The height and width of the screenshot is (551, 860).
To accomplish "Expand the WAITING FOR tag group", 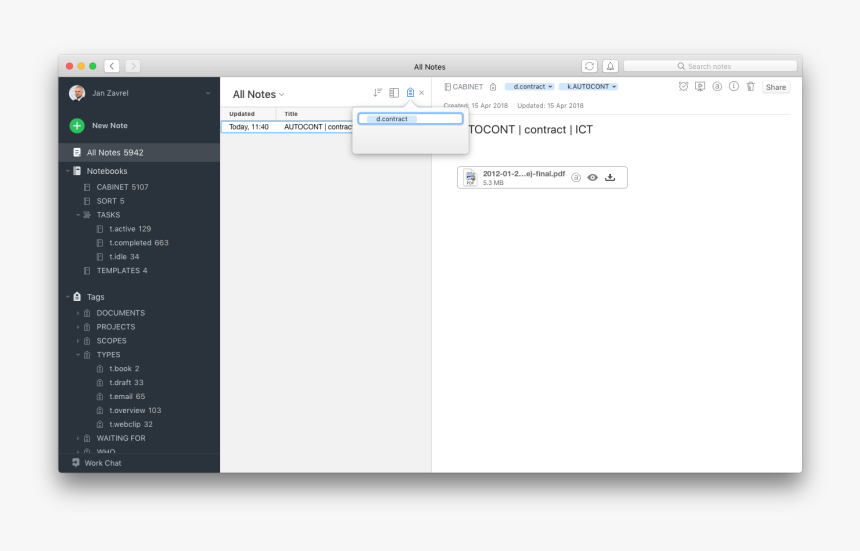I will pyautogui.click(x=78, y=438).
